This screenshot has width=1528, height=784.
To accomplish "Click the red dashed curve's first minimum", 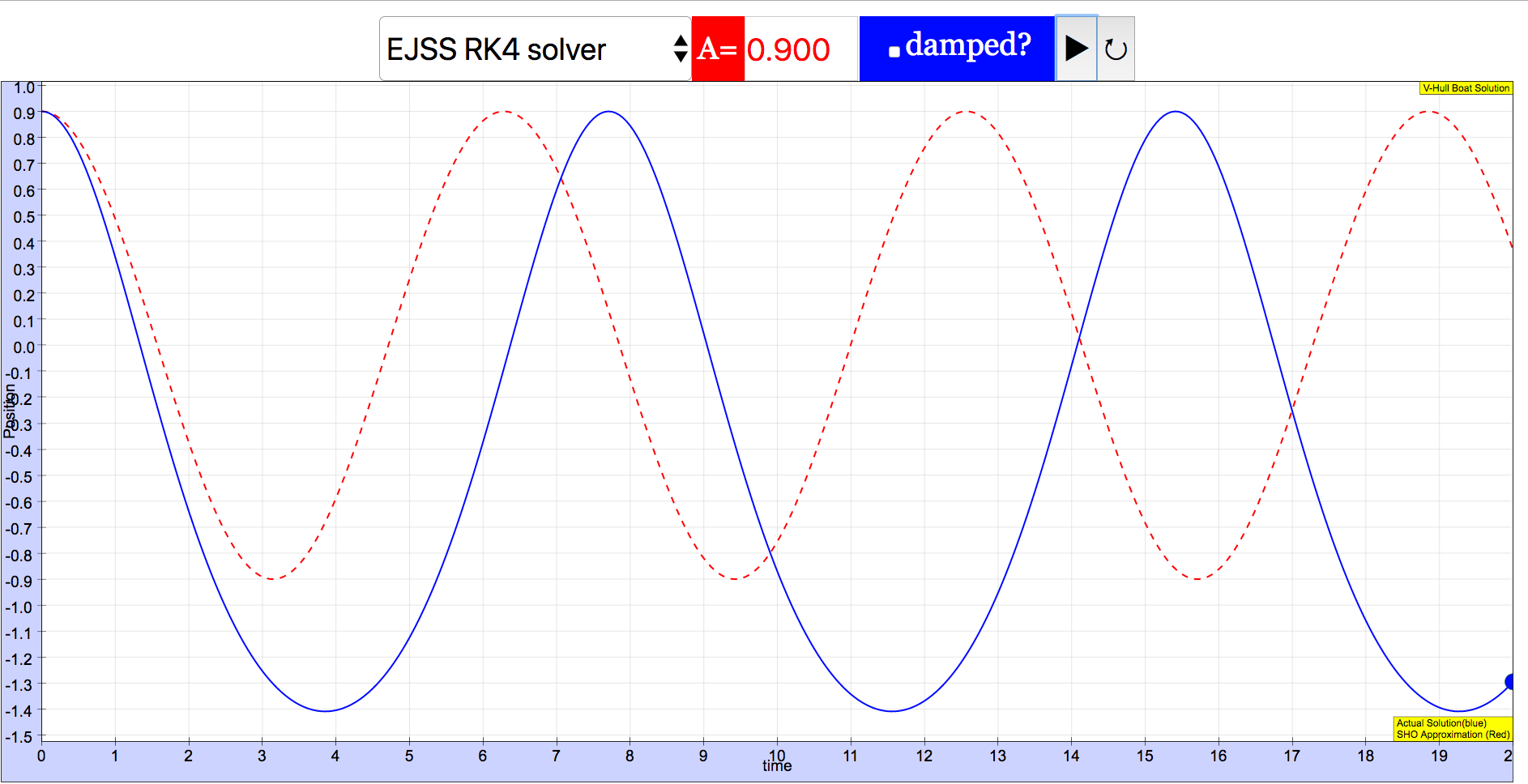I will click(x=272, y=578).
